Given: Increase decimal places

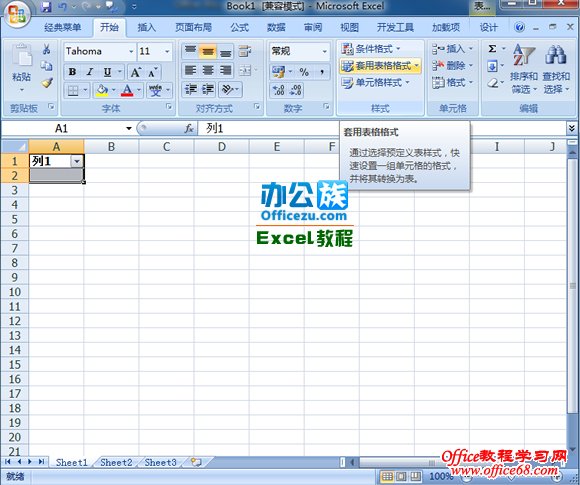Looking at the screenshot, I should tap(278, 90).
